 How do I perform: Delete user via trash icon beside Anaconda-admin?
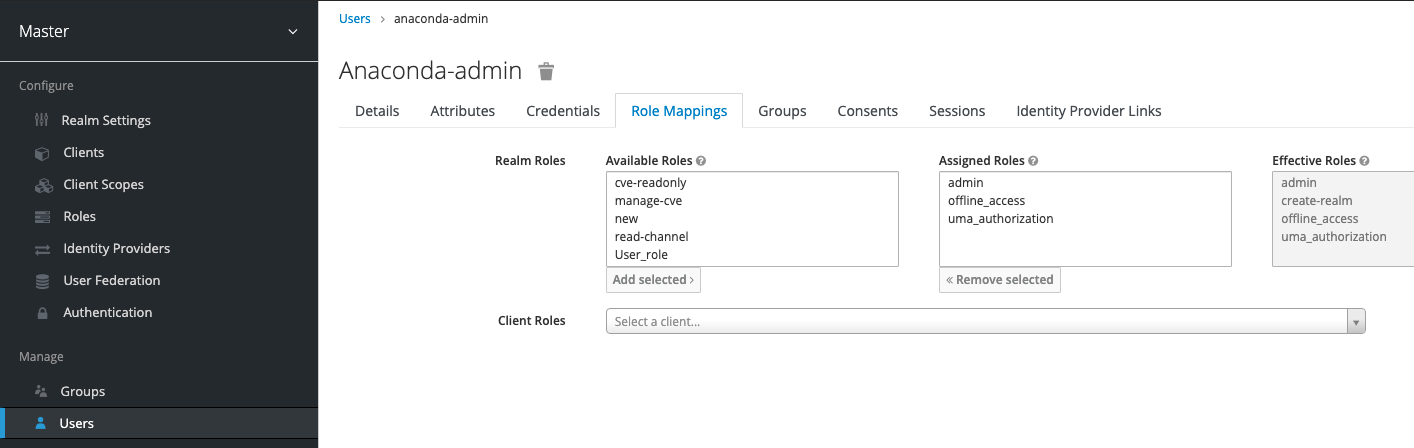(x=546, y=71)
